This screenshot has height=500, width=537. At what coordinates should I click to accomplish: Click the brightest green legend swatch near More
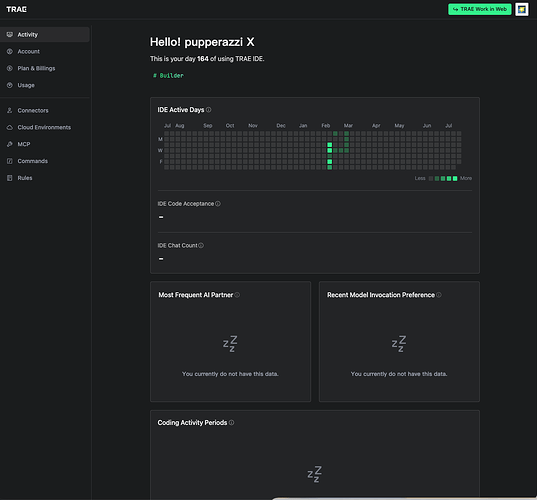click(x=455, y=178)
